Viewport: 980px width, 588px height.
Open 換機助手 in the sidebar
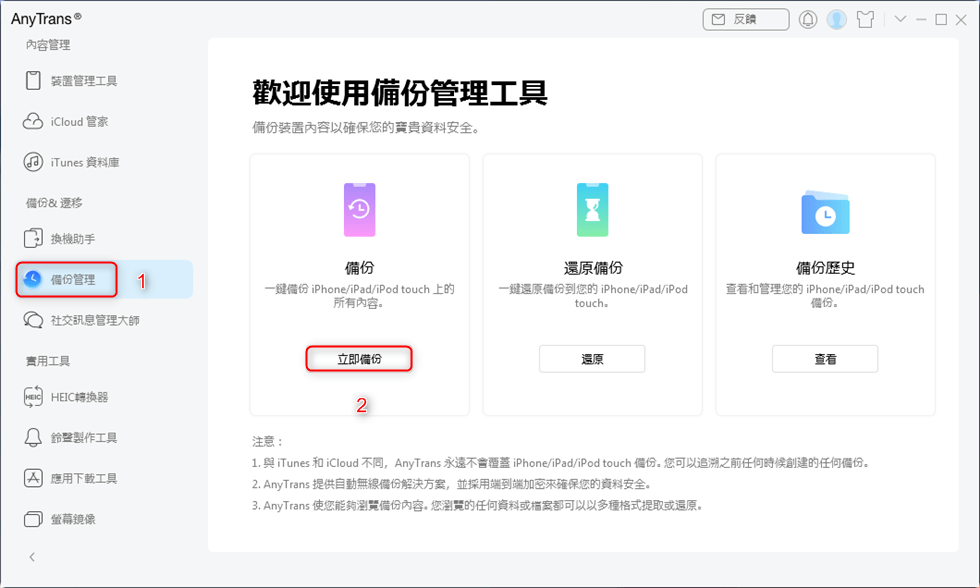(72, 239)
